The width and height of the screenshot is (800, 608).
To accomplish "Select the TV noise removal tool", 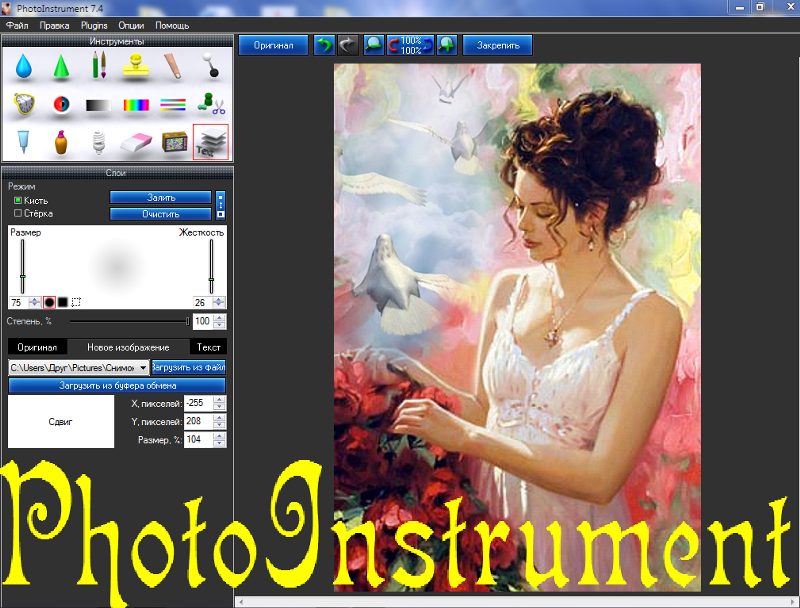I will (x=174, y=142).
